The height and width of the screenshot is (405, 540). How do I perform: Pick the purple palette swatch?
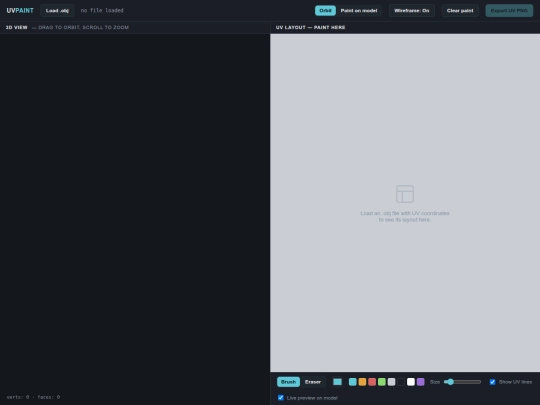420,382
